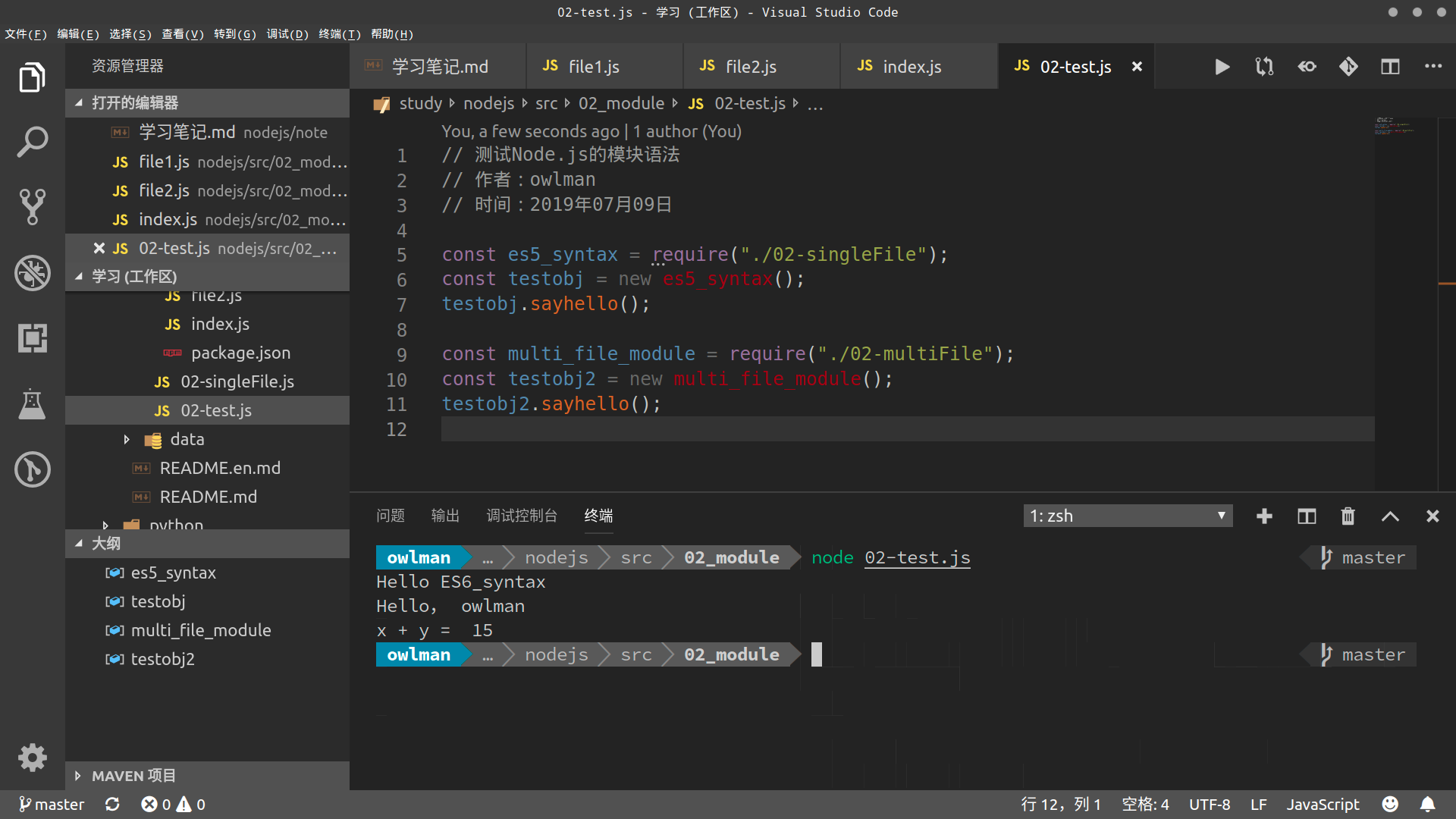Image resolution: width=1456 pixels, height=819 pixels.
Task: Click the errors and warnings status indicator
Action: click(x=173, y=805)
